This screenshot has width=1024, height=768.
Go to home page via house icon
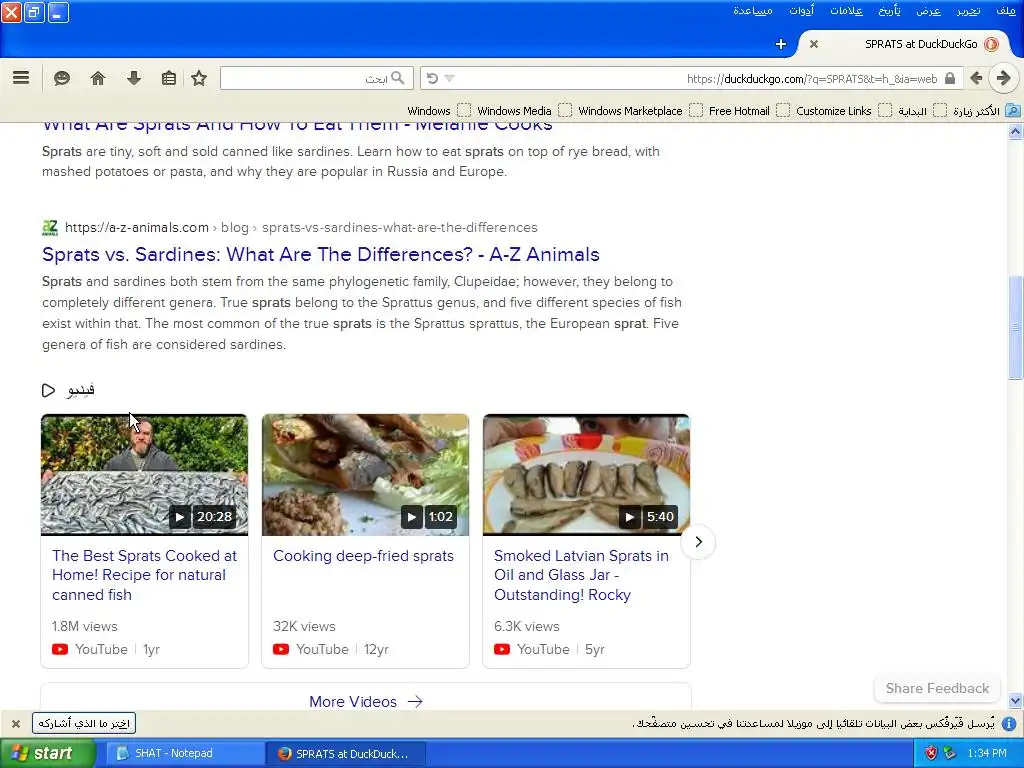[98, 78]
